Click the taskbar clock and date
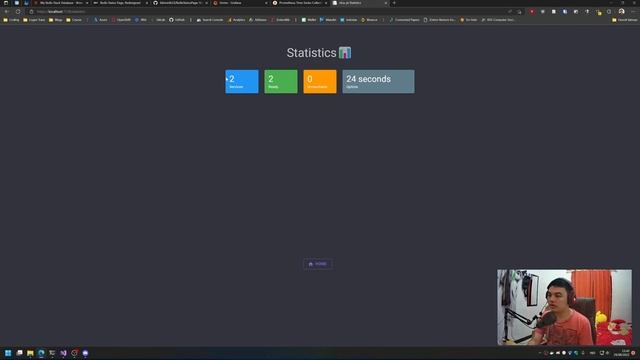 pos(622,353)
